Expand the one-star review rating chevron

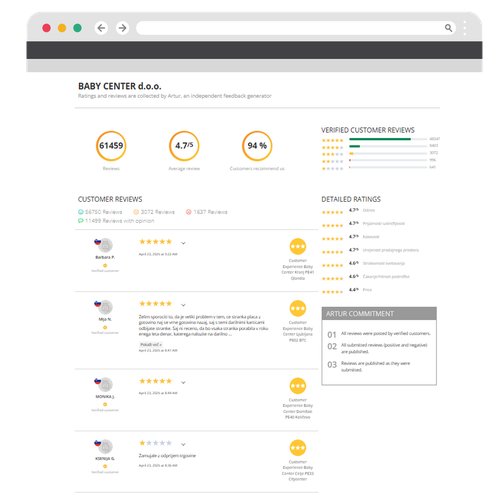tap(183, 444)
